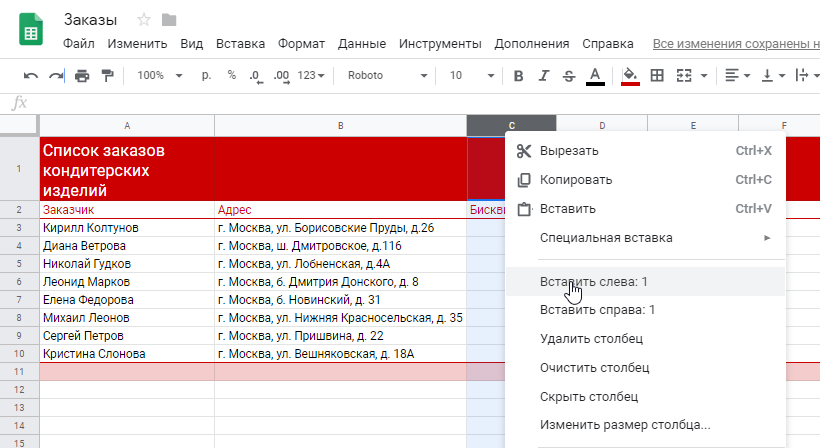Open the zoom level dropdown 100%
This screenshot has height=448, width=820.
[159, 76]
